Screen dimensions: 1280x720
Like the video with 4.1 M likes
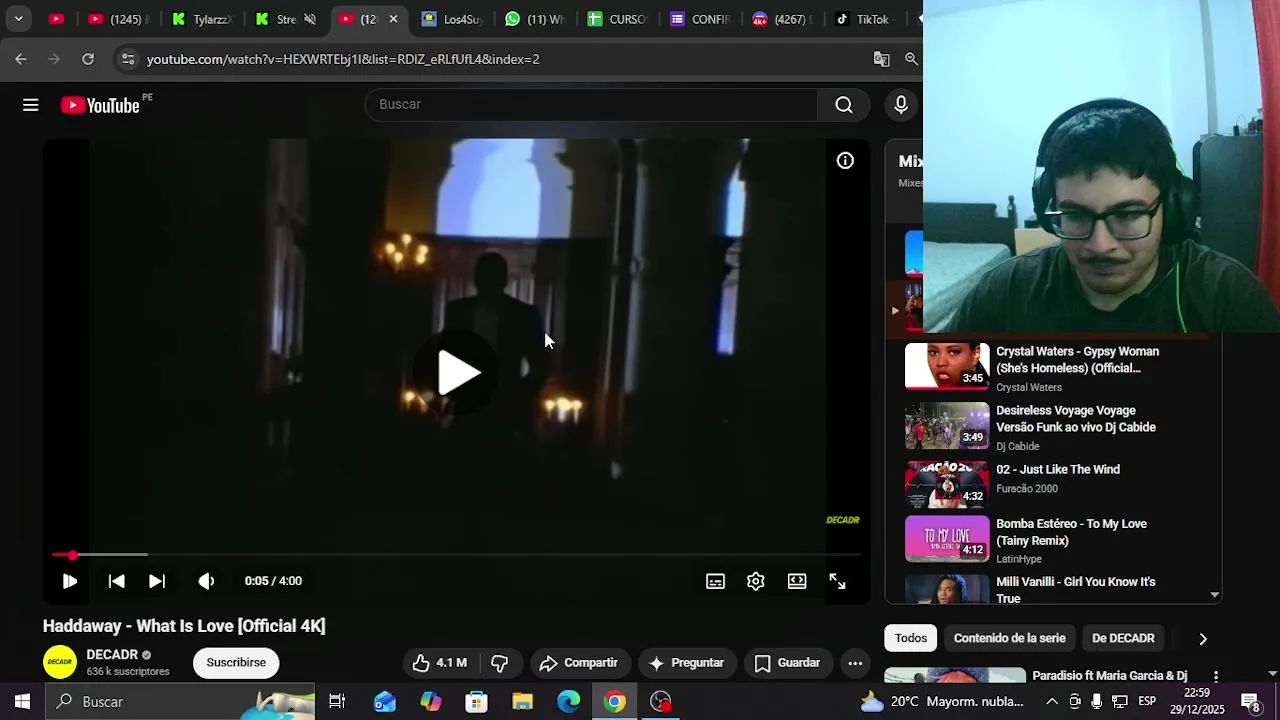440,663
